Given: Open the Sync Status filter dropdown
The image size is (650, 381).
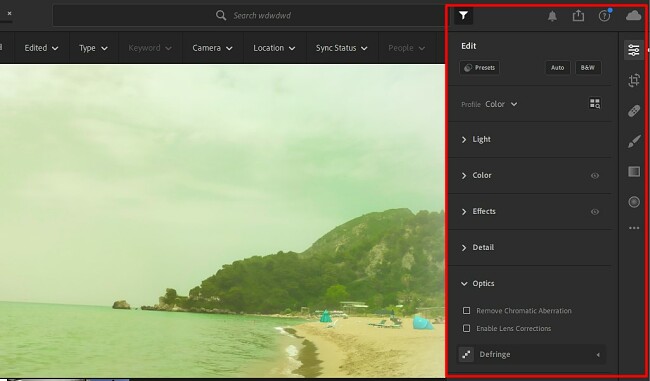Looking at the screenshot, I should (341, 48).
